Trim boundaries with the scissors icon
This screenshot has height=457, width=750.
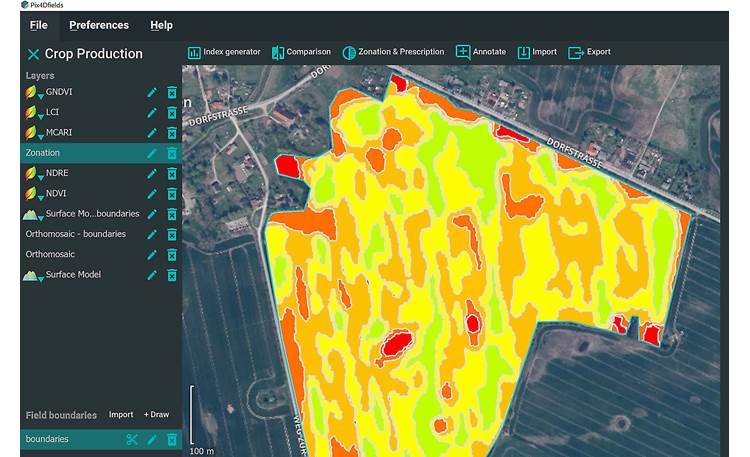coord(132,439)
